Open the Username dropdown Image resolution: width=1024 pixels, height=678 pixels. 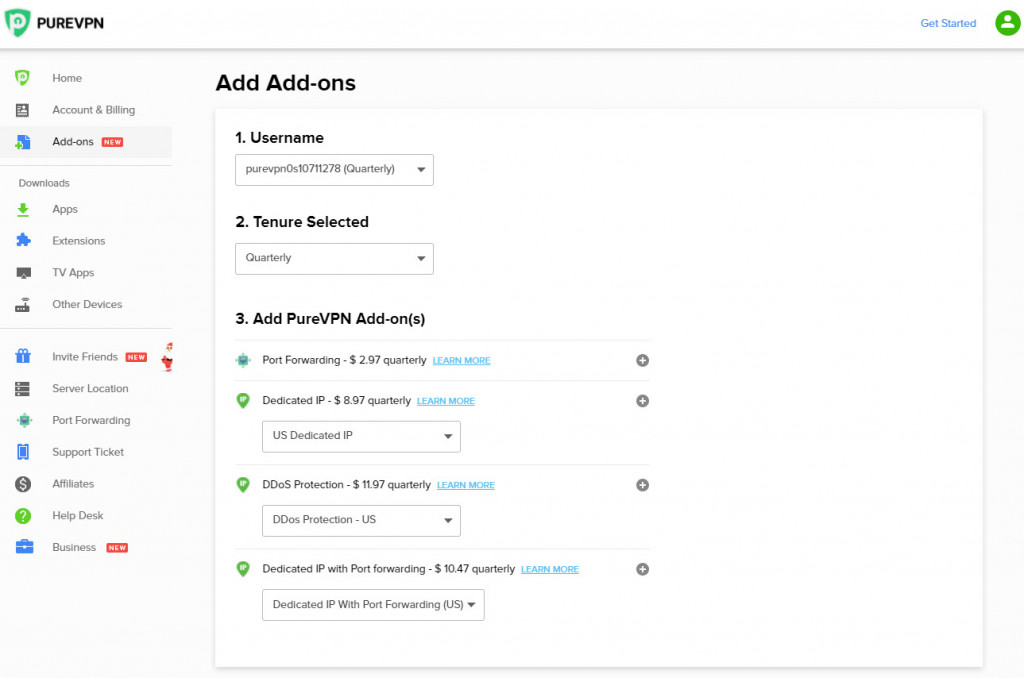[x=334, y=170]
